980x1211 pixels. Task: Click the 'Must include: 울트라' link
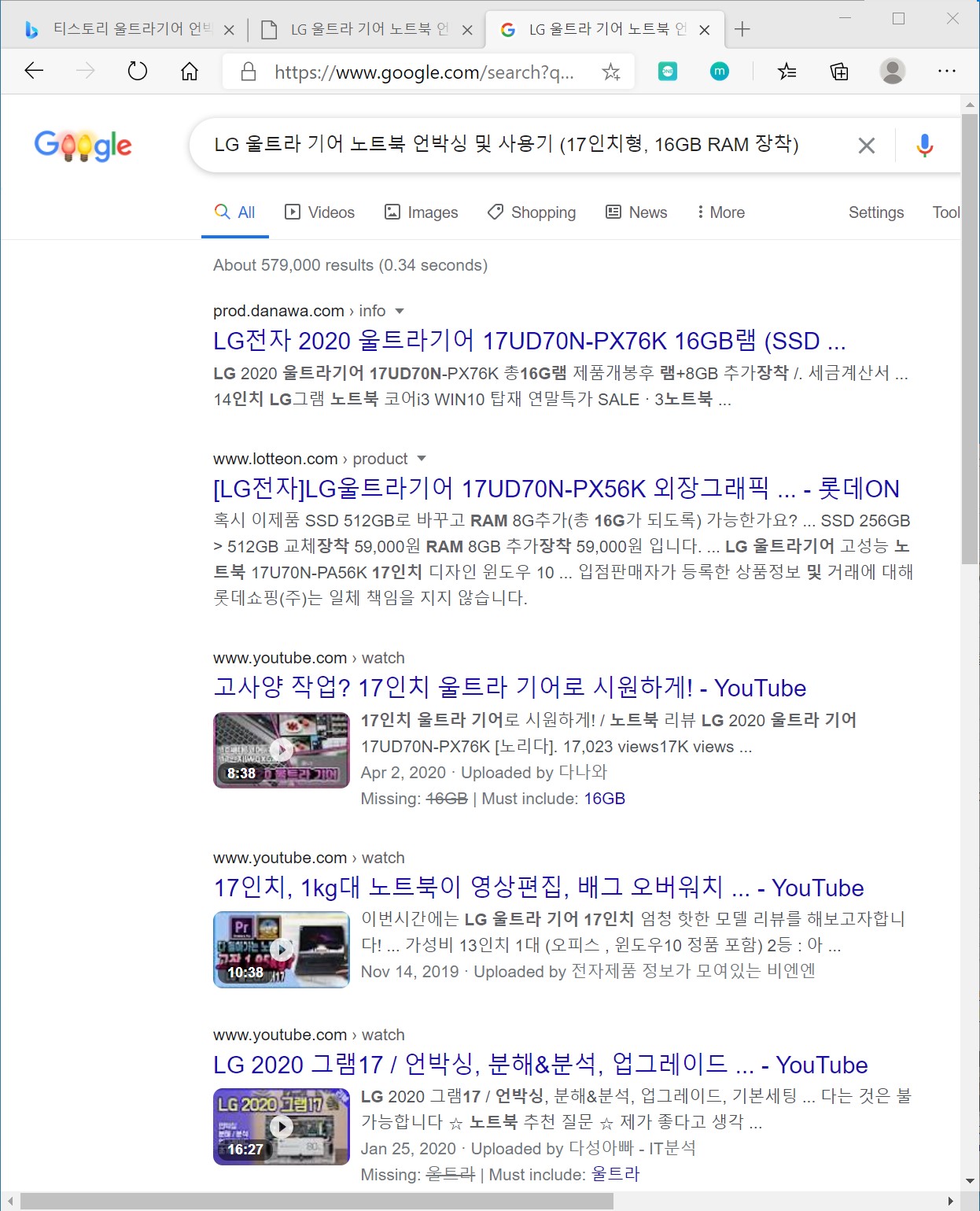(x=615, y=1175)
